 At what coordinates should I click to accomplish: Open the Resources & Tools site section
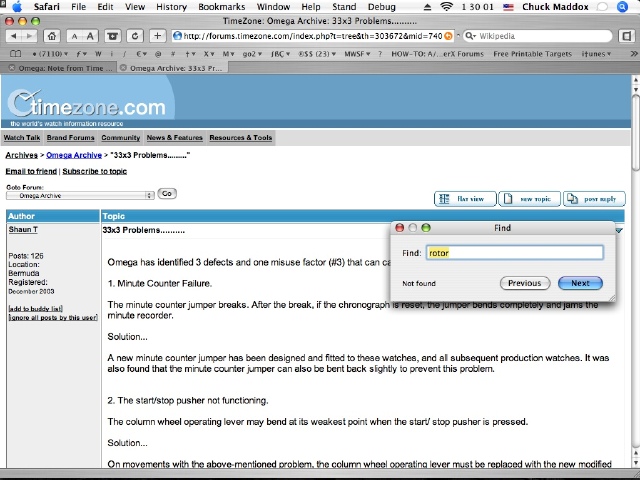(x=241, y=138)
